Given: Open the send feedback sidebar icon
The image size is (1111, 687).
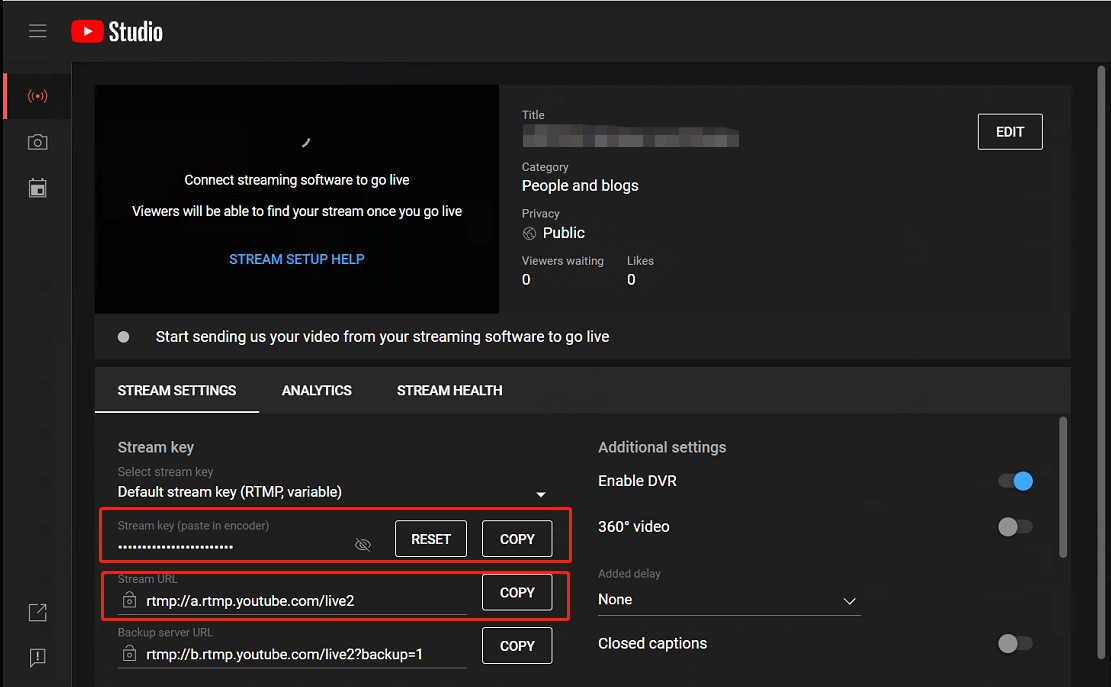Looking at the screenshot, I should (x=38, y=658).
